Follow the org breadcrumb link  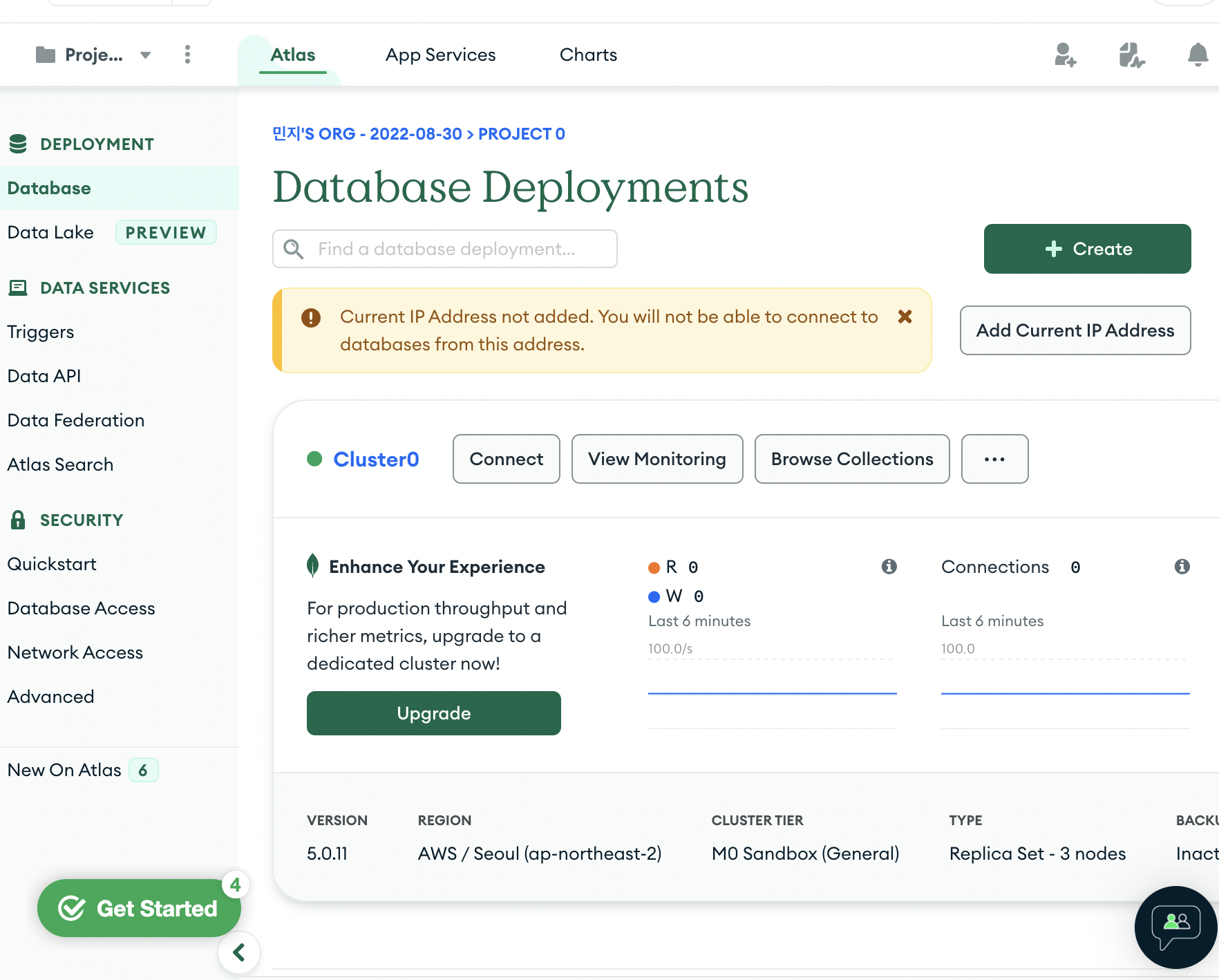pyautogui.click(x=367, y=133)
